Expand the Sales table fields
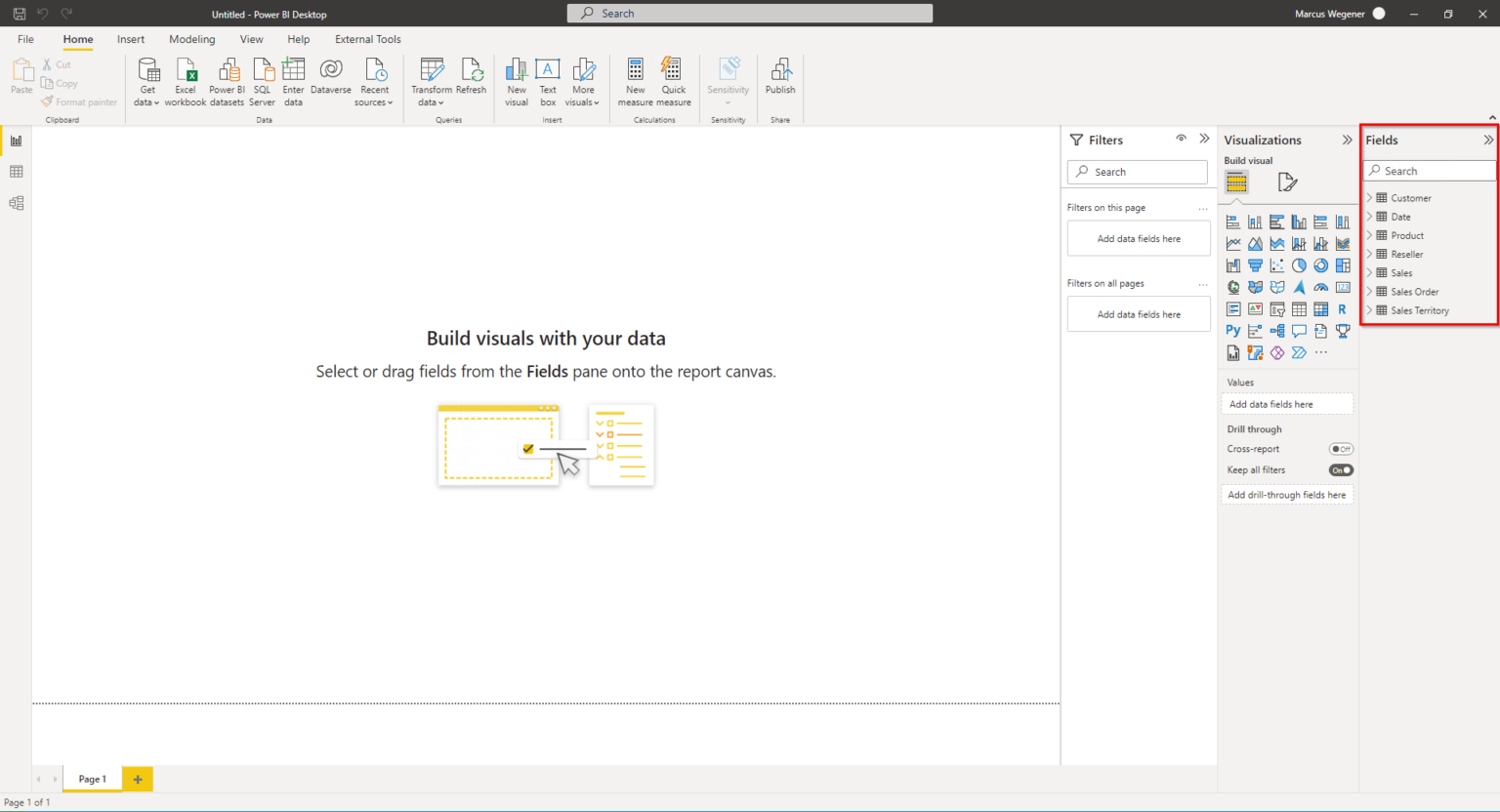The image size is (1500, 812). click(1371, 272)
